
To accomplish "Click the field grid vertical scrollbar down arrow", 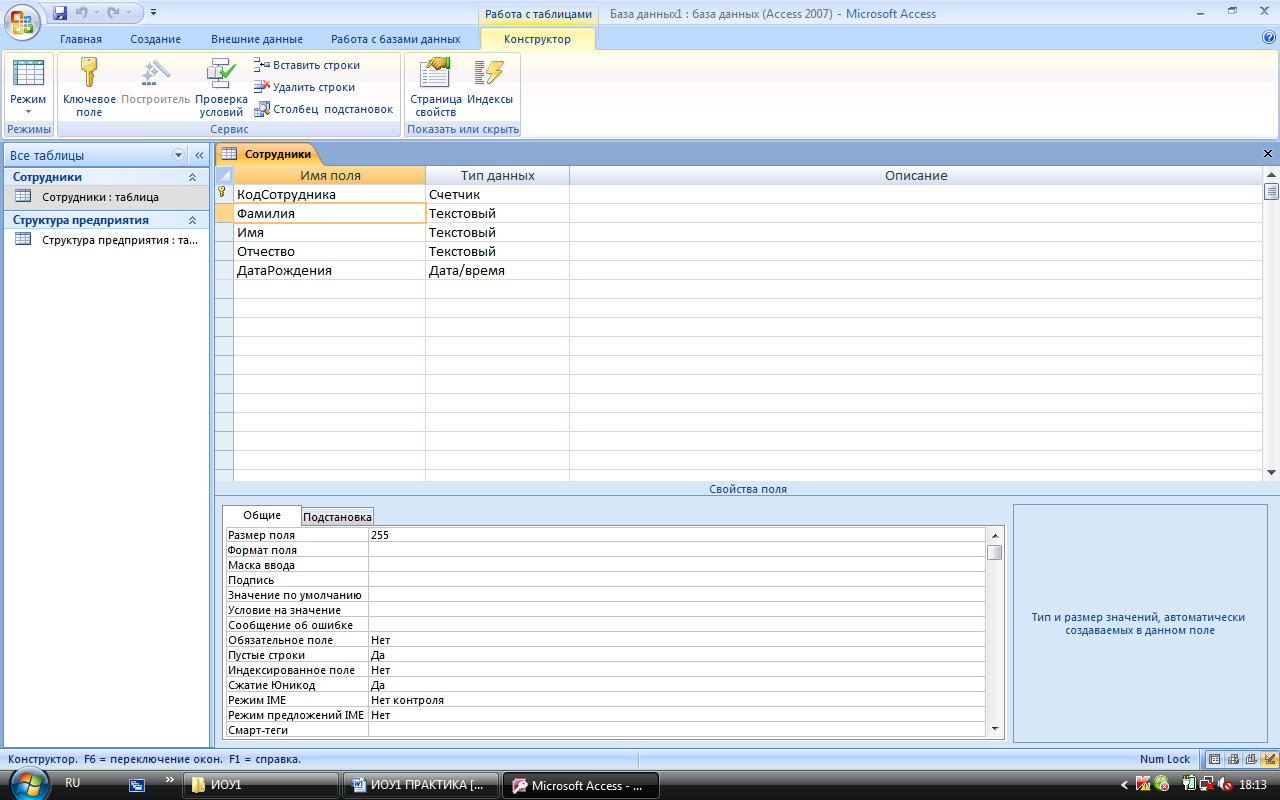I will click(1271, 473).
